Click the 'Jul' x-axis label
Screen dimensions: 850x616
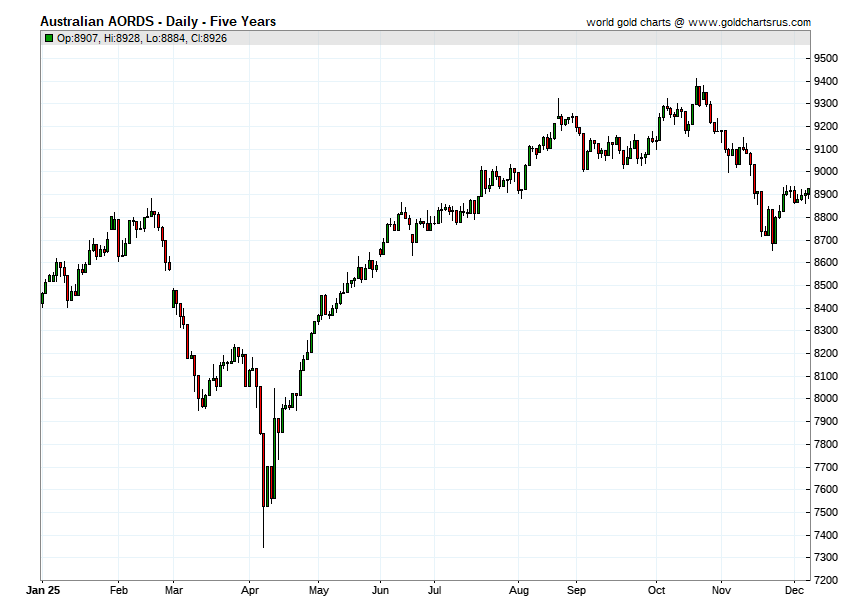(434, 590)
